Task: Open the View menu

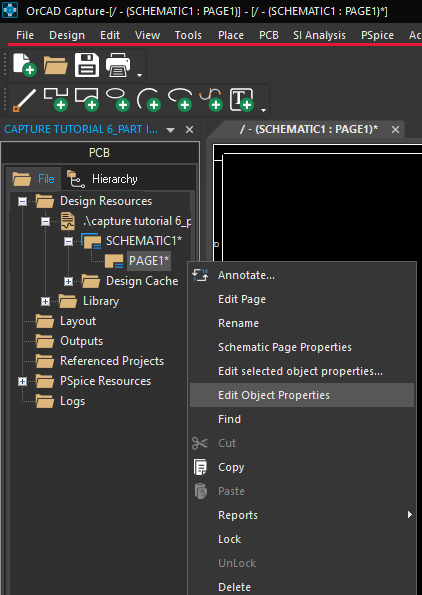Action: coord(147,35)
